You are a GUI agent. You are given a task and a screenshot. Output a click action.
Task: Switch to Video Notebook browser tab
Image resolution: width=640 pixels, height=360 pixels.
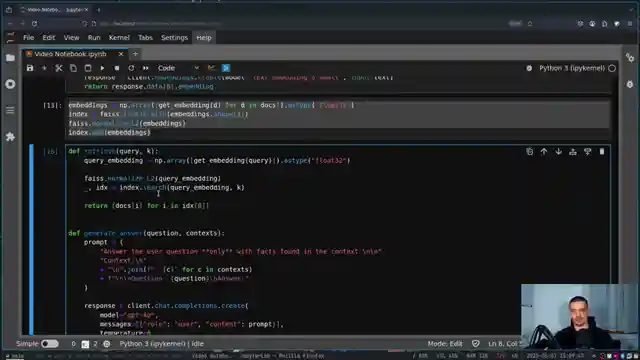[54, 9]
